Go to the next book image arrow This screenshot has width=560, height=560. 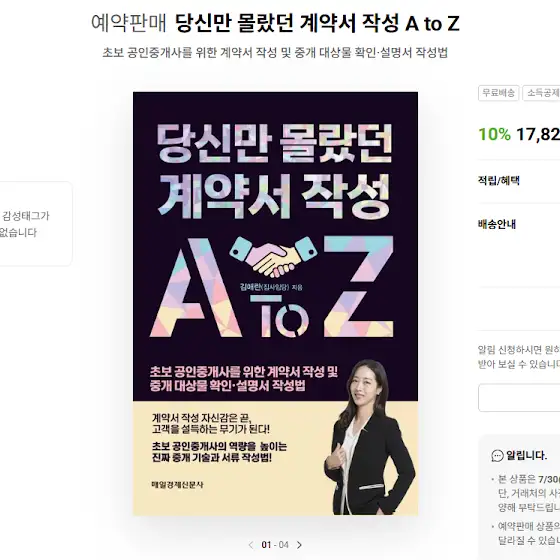pyautogui.click(x=299, y=545)
